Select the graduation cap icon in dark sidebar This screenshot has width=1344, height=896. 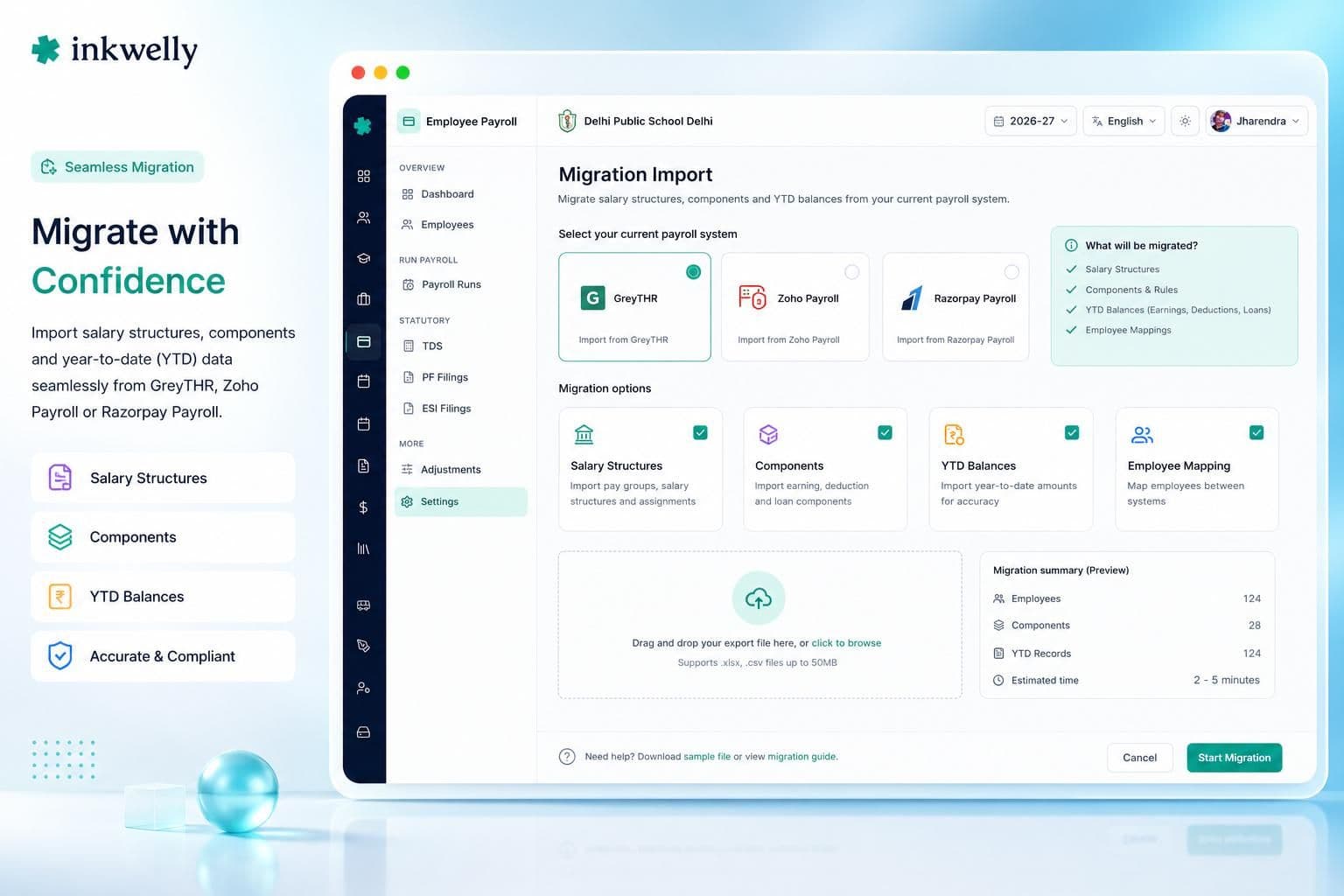[364, 258]
